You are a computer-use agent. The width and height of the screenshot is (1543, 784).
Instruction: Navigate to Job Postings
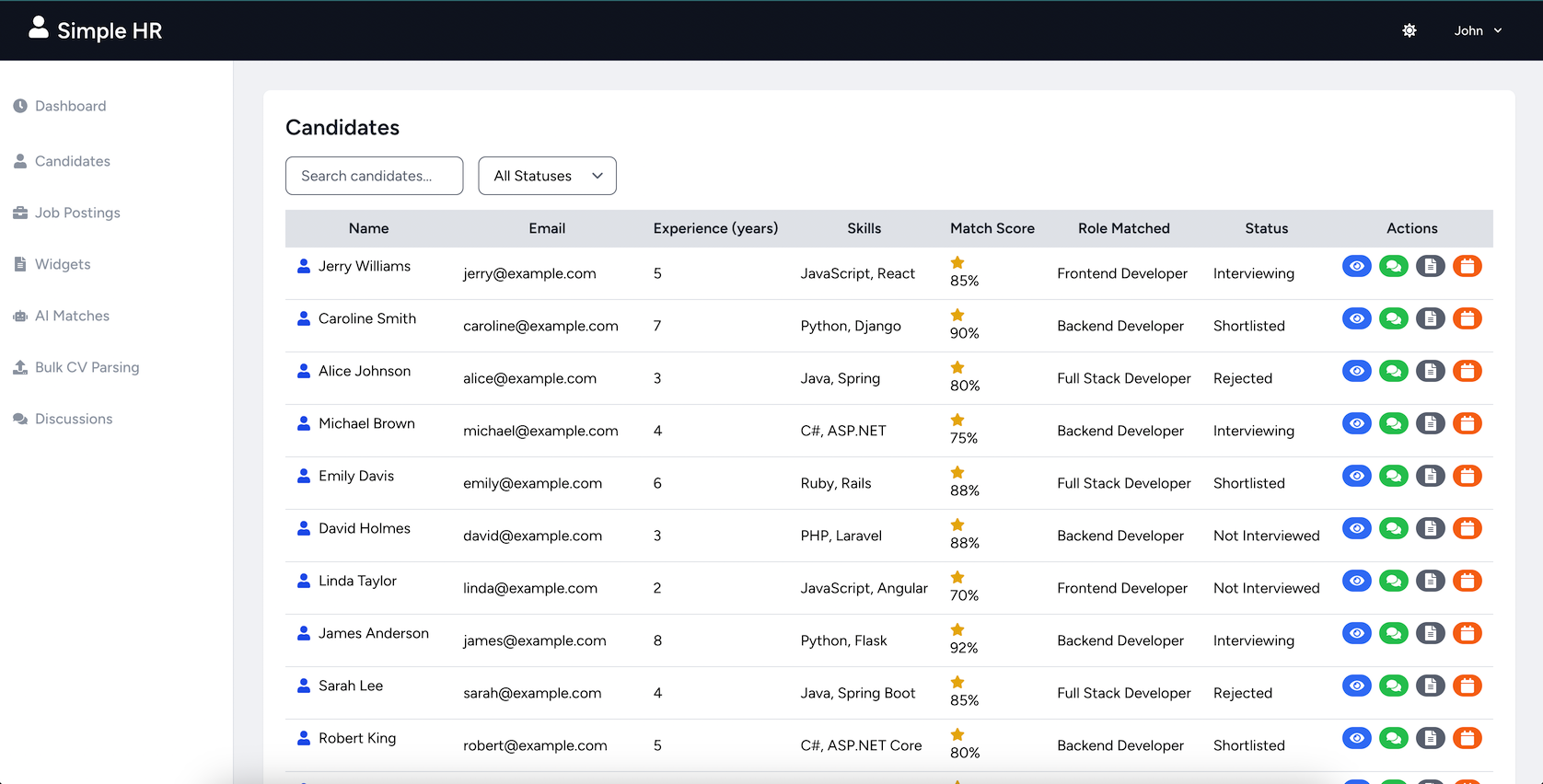tap(77, 213)
